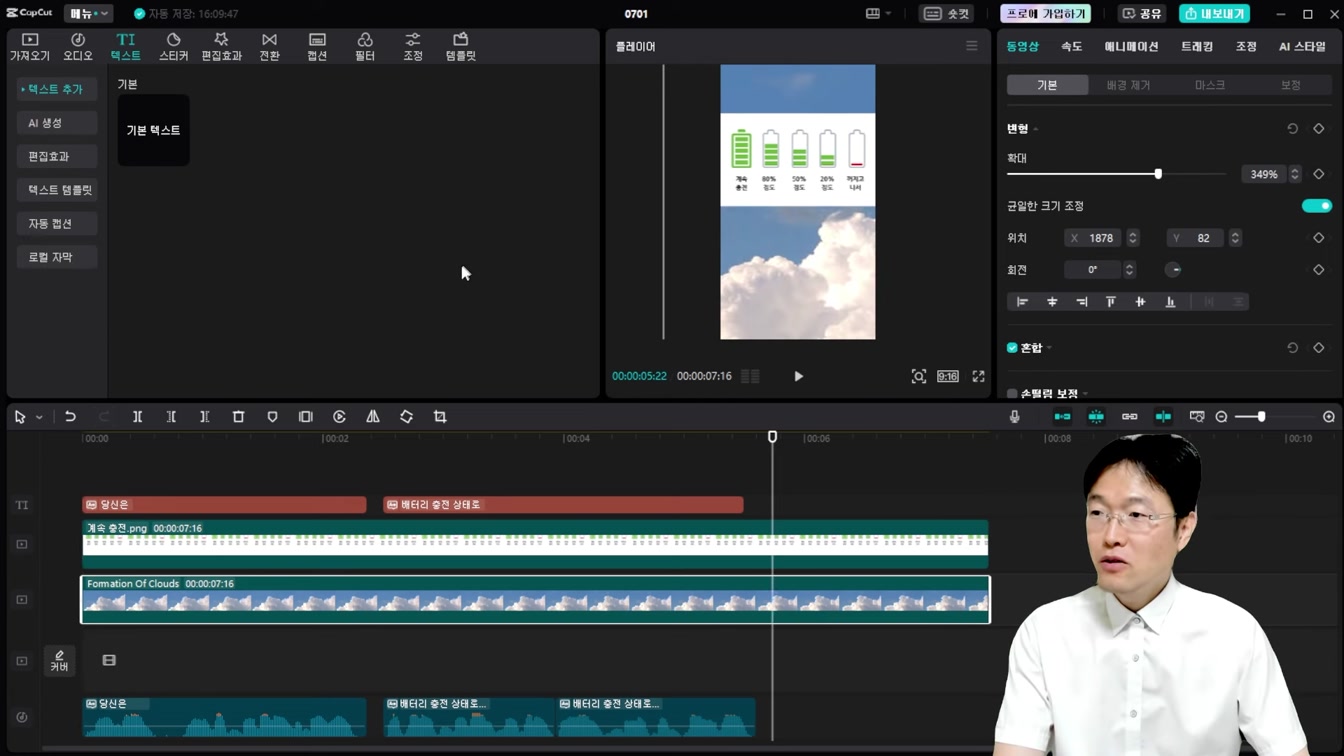Image resolution: width=1344 pixels, height=756 pixels.
Task: Open the 편집효과 effects tab
Action: [x=221, y=46]
